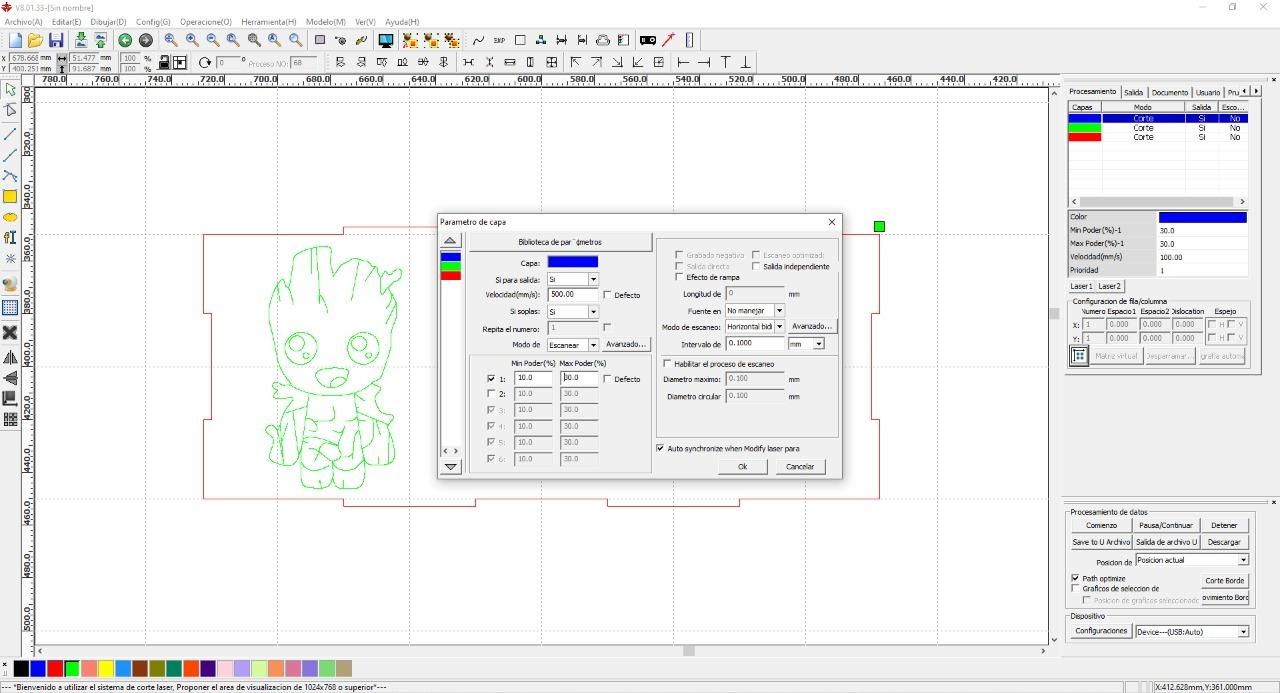Image resolution: width=1280 pixels, height=693 pixels.
Task: Click Cancelar in Parametro de capa dialog
Action: click(800, 467)
